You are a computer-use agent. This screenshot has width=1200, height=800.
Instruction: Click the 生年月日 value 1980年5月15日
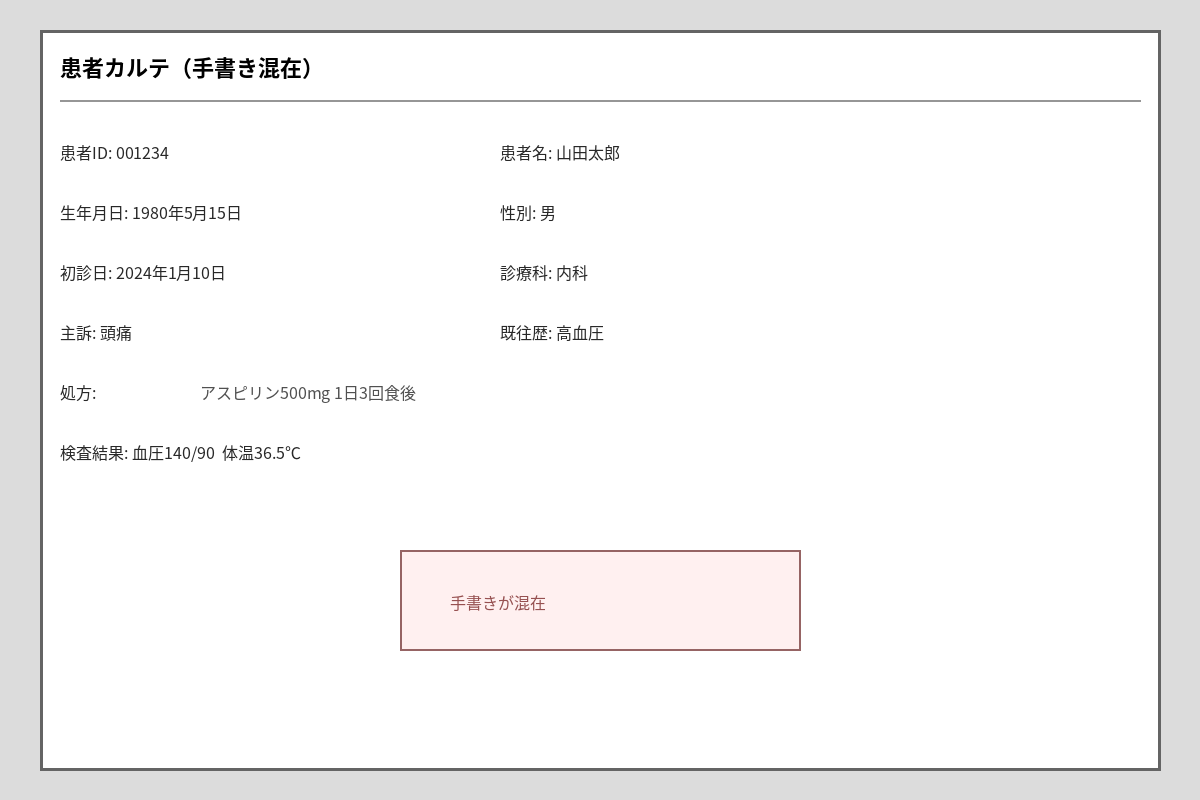tap(185, 213)
